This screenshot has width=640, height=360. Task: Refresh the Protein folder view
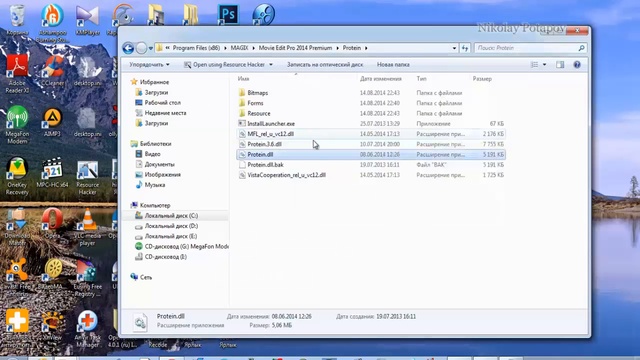tap(465, 48)
